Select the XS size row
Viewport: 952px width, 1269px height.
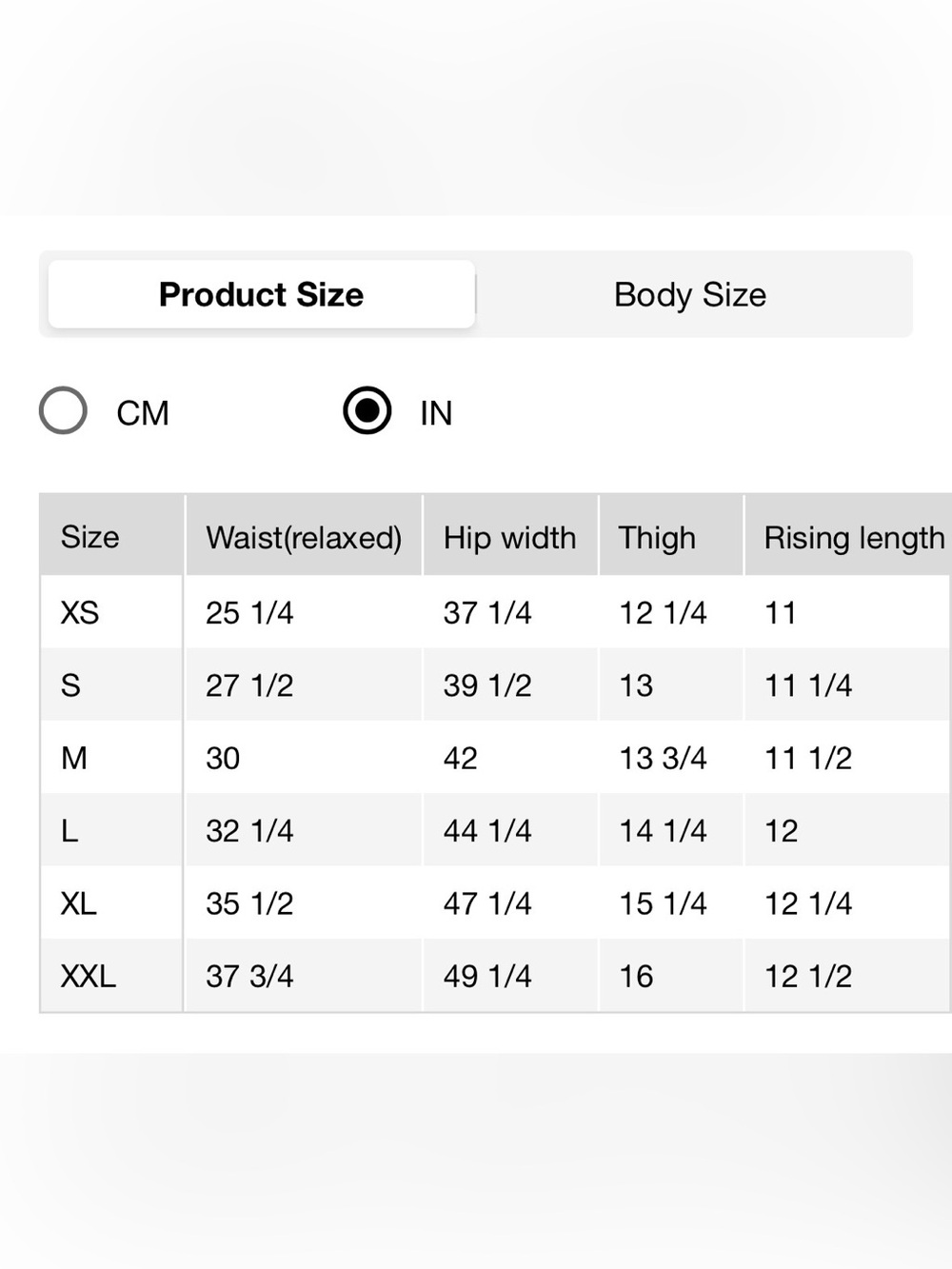pyautogui.click(x=495, y=612)
